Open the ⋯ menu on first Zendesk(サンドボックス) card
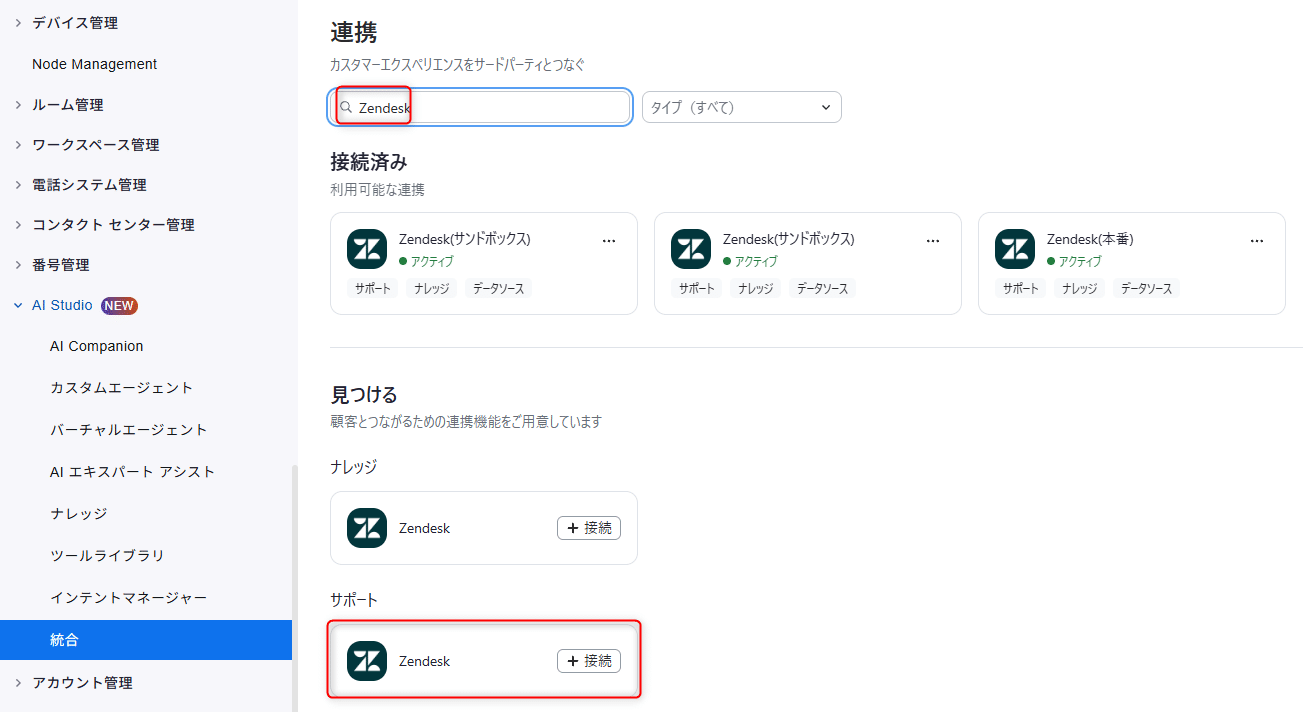 click(x=609, y=240)
